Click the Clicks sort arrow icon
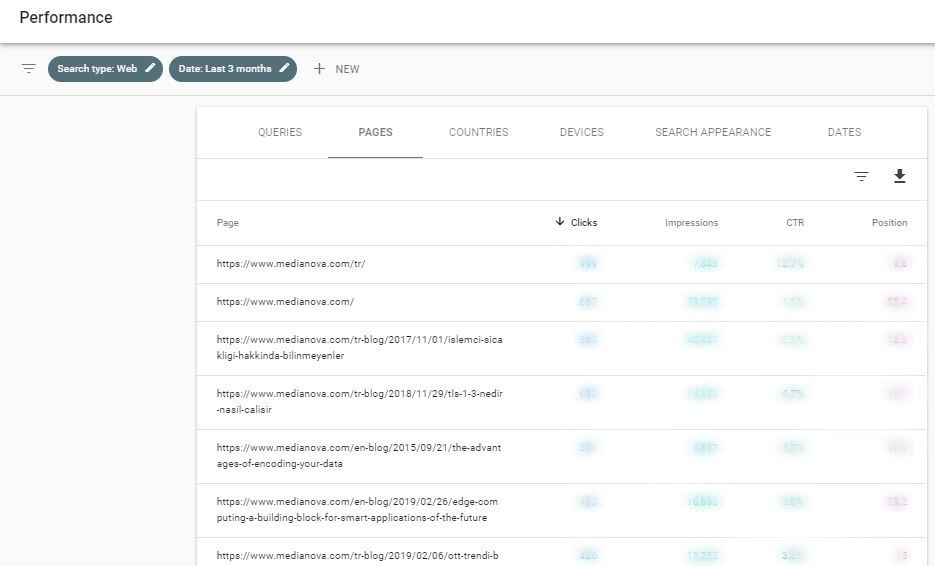935x566 pixels. (559, 221)
